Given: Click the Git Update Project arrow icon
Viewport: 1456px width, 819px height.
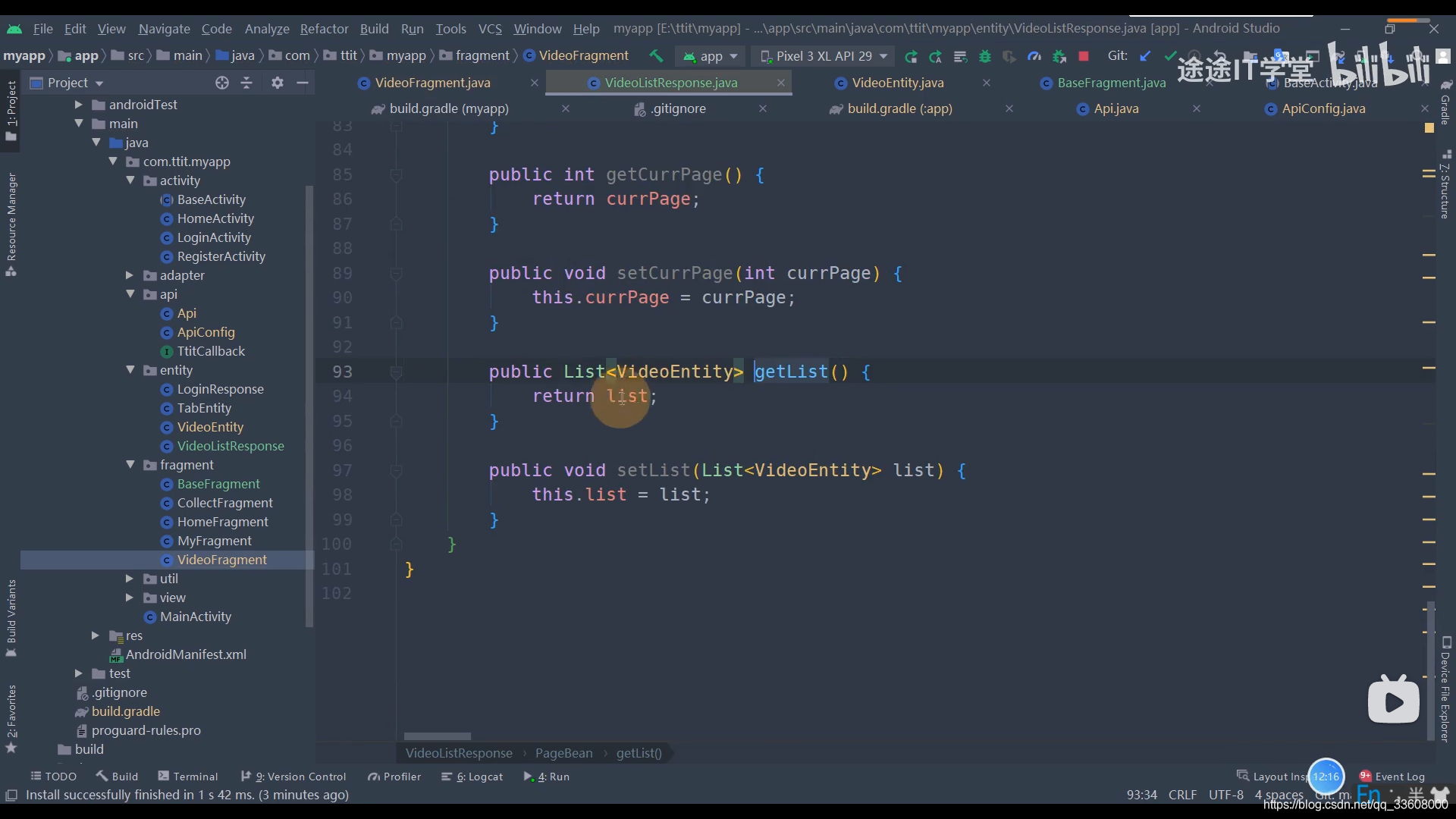Looking at the screenshot, I should (1146, 56).
